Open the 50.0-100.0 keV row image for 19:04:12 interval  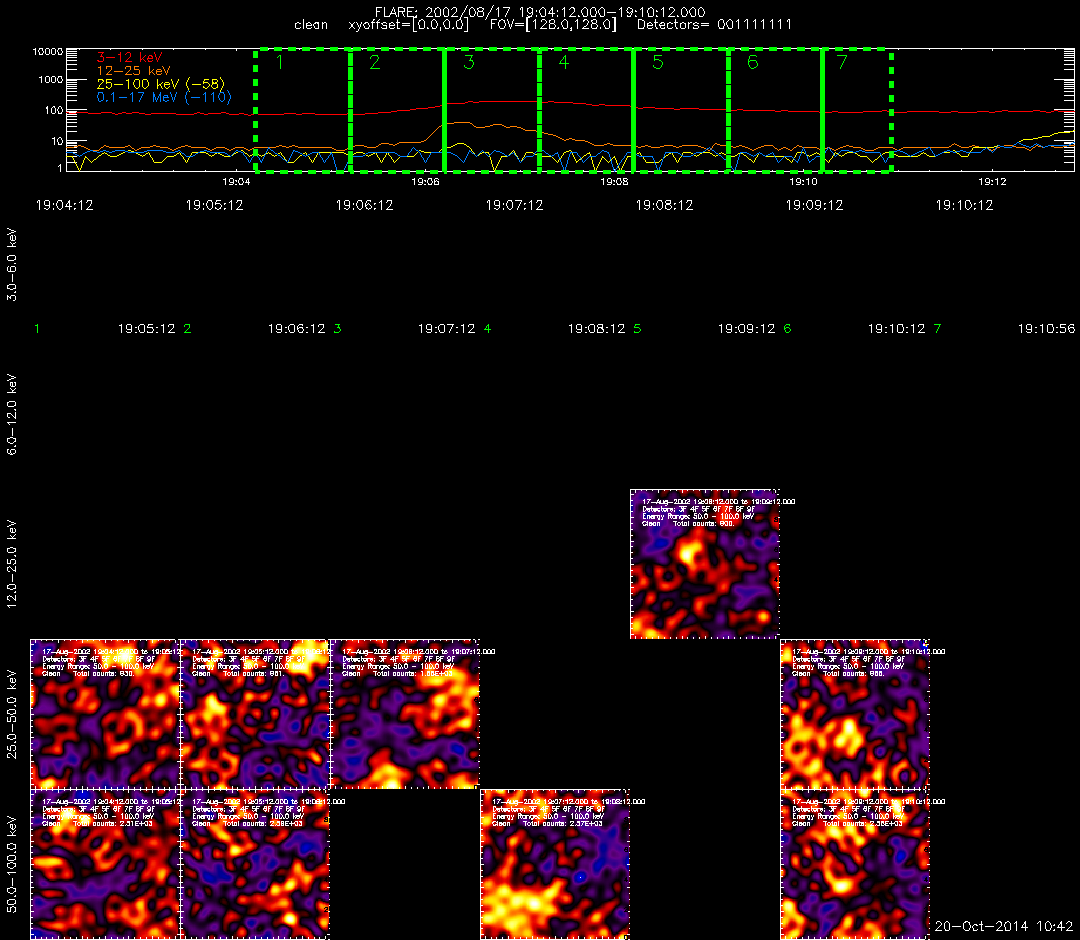(x=105, y=864)
